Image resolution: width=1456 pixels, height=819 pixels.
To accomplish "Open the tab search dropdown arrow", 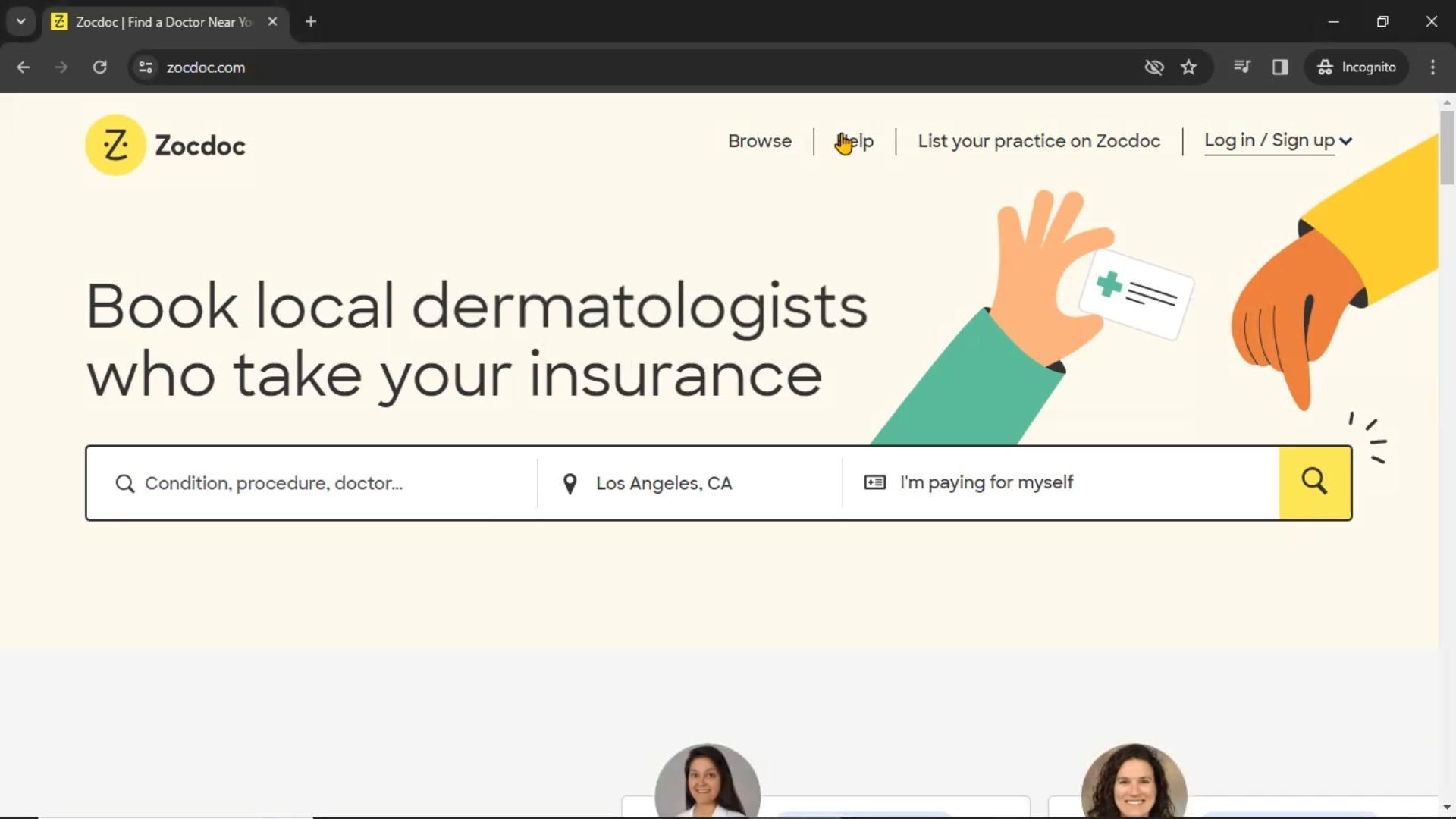I will (x=20, y=21).
